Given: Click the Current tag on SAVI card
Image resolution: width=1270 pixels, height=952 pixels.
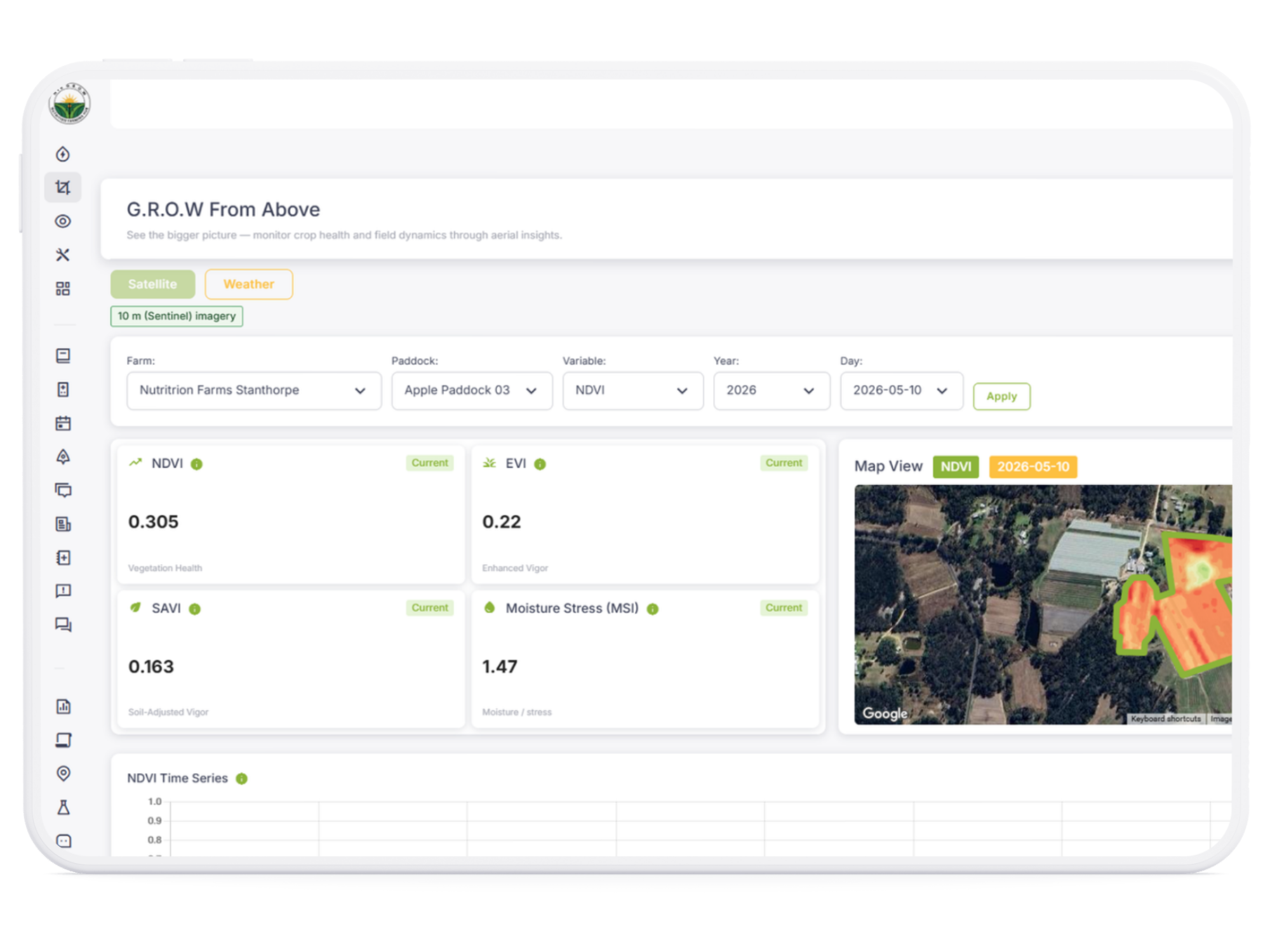Looking at the screenshot, I should coord(430,608).
